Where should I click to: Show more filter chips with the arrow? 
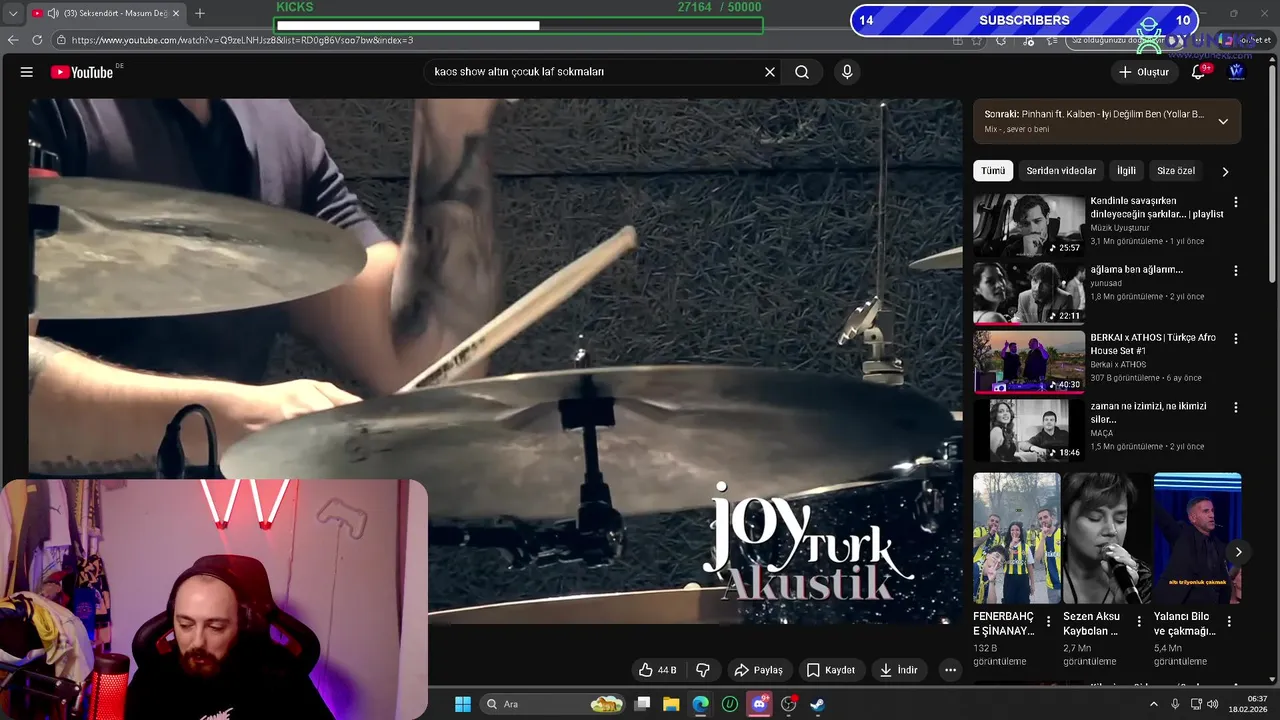tap(1225, 171)
